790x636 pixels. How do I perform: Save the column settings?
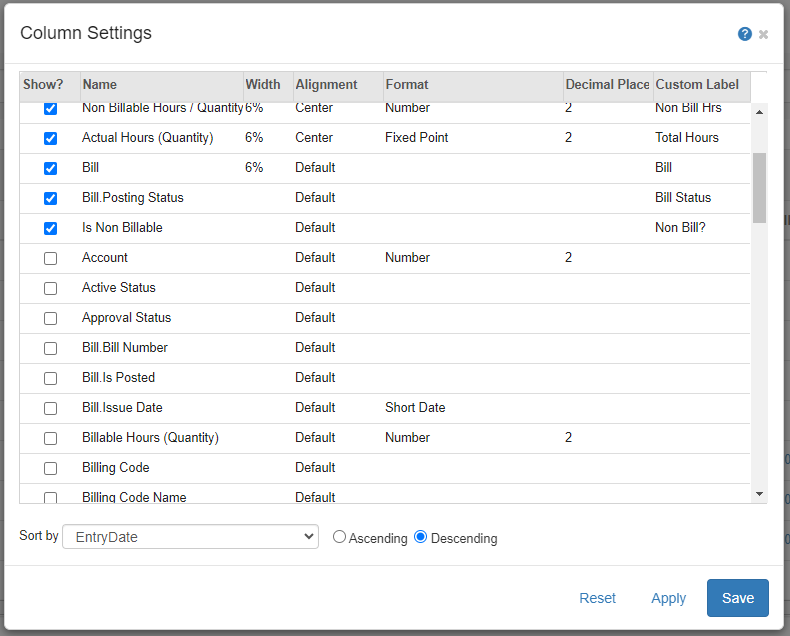click(738, 598)
